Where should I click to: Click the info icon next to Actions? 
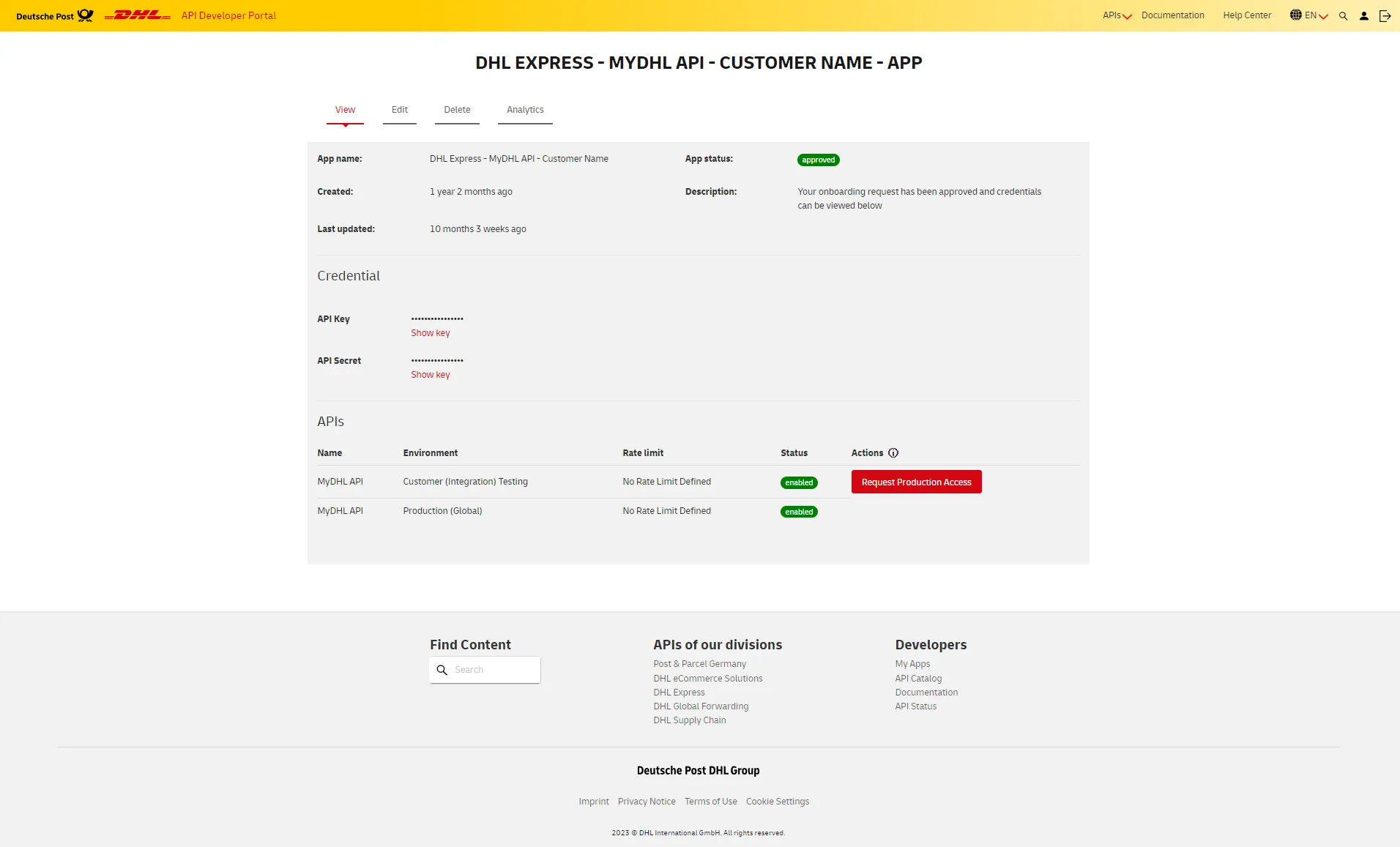(893, 452)
